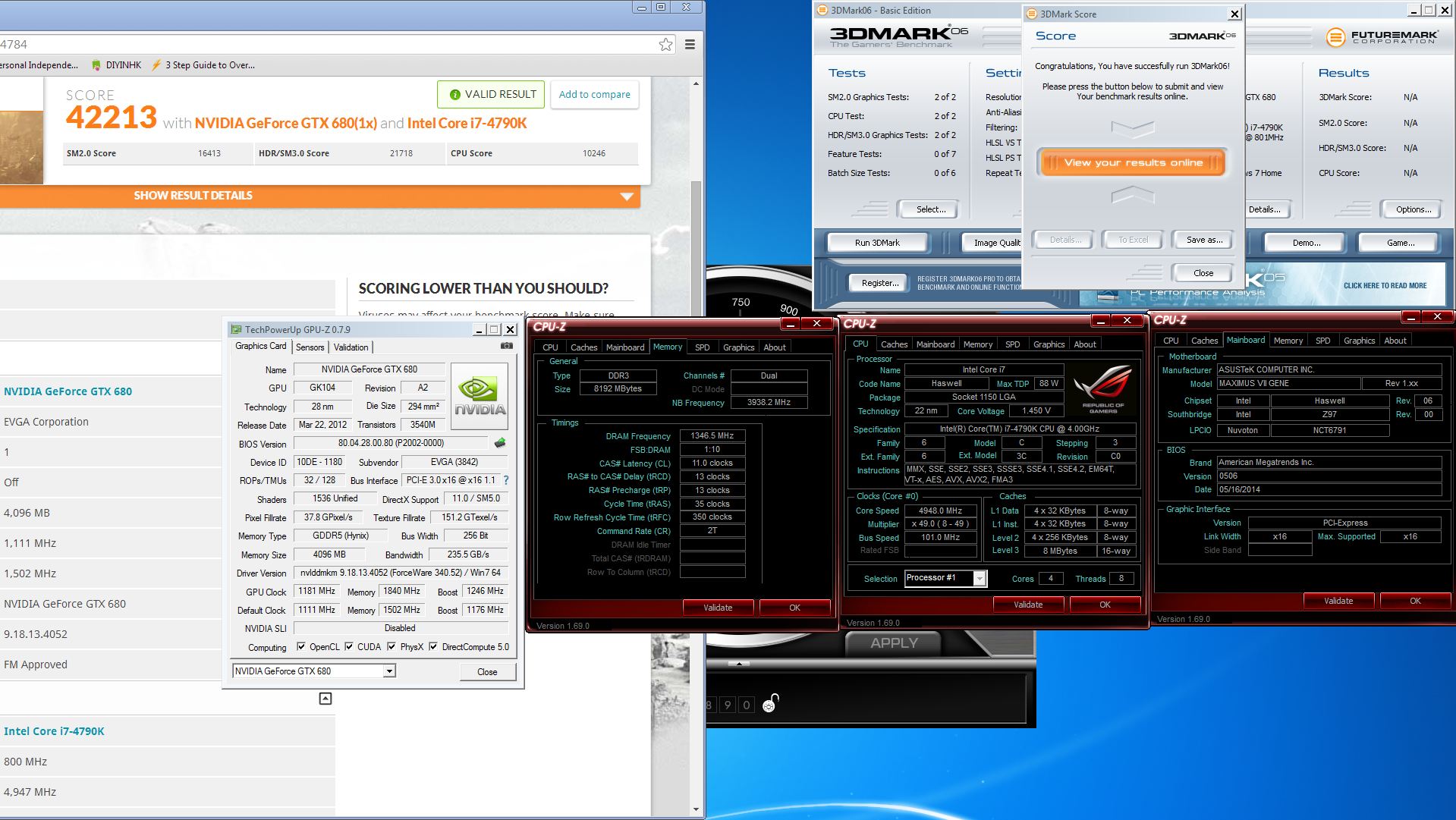Click Register... button in 3DMark06
This screenshot has height=820, width=1456.
pyautogui.click(x=879, y=283)
